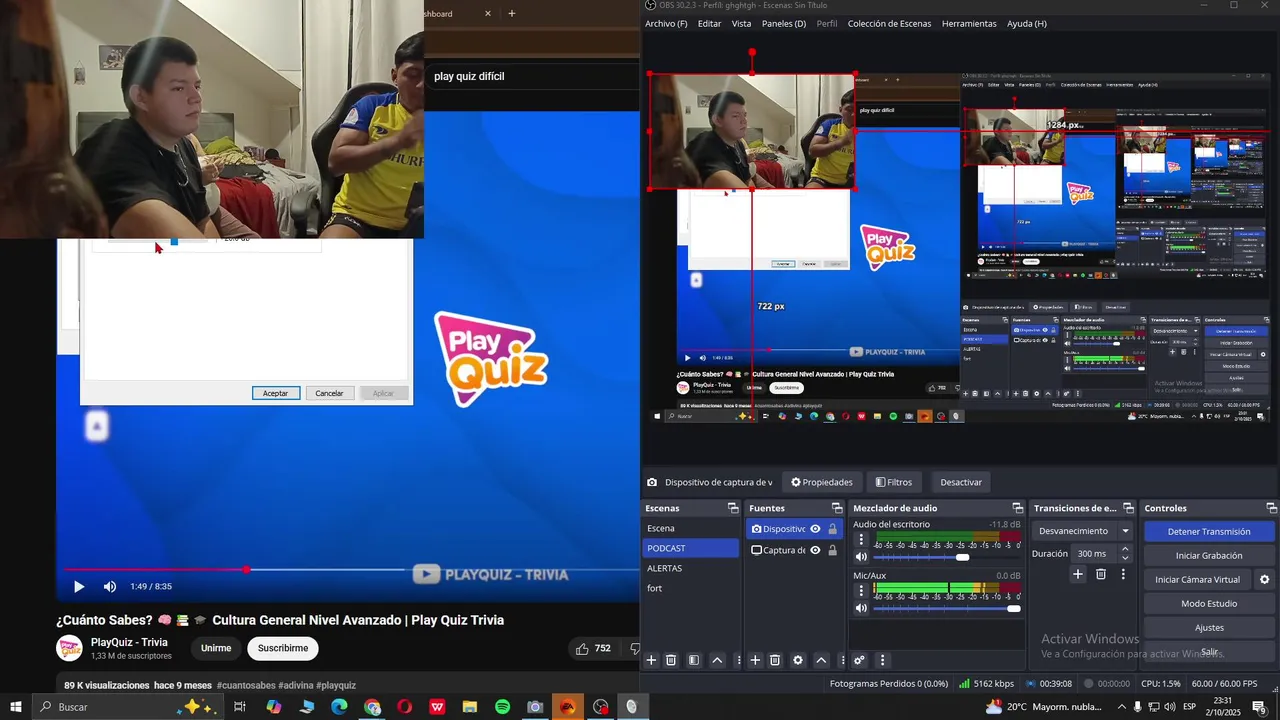The image size is (1280, 720).
Task: Show hidden system tray icons chevron
Action: [1121, 707]
